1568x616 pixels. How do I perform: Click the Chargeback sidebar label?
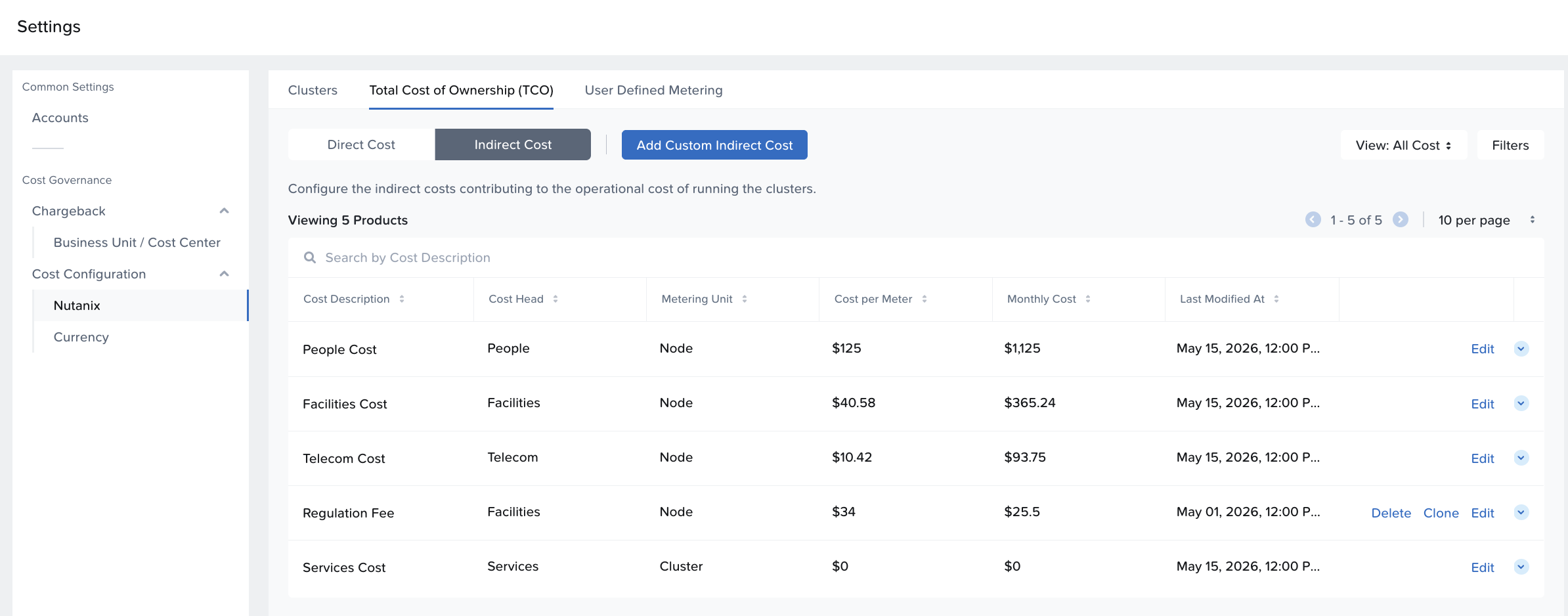(68, 211)
